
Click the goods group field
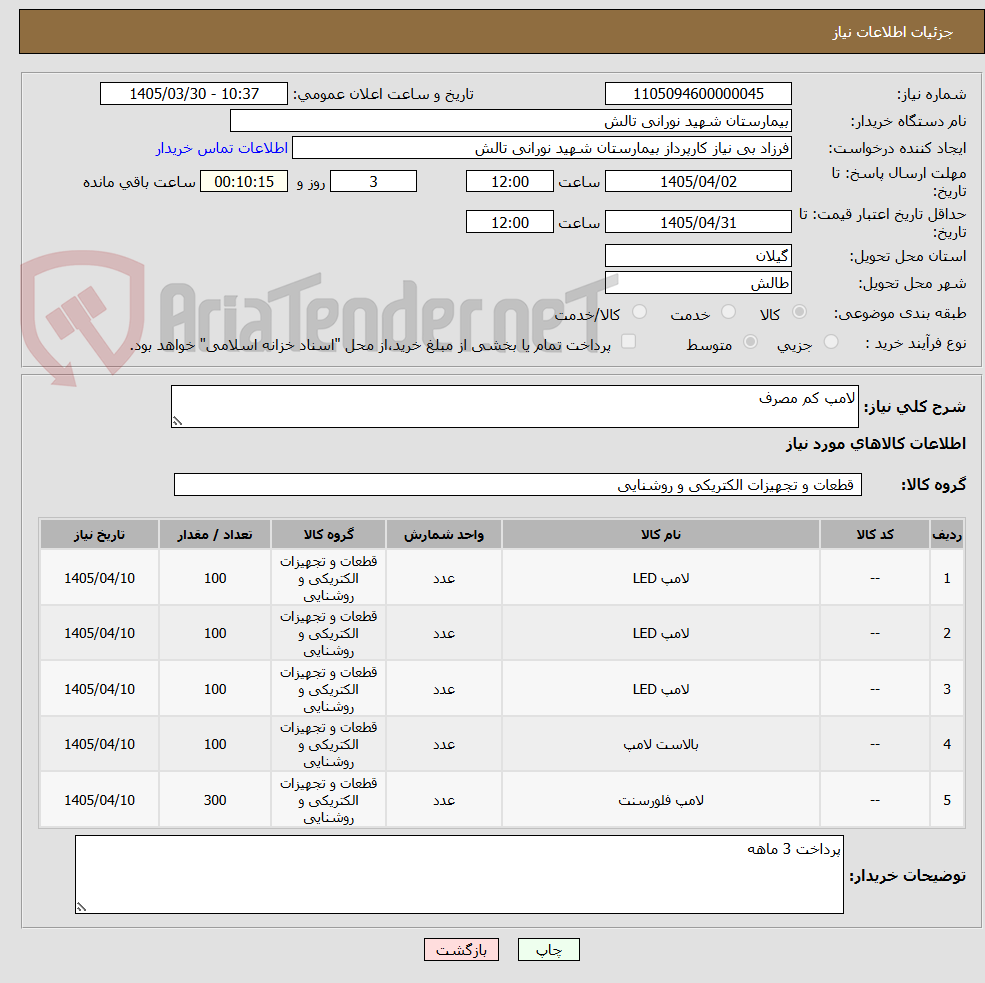[x=518, y=485]
